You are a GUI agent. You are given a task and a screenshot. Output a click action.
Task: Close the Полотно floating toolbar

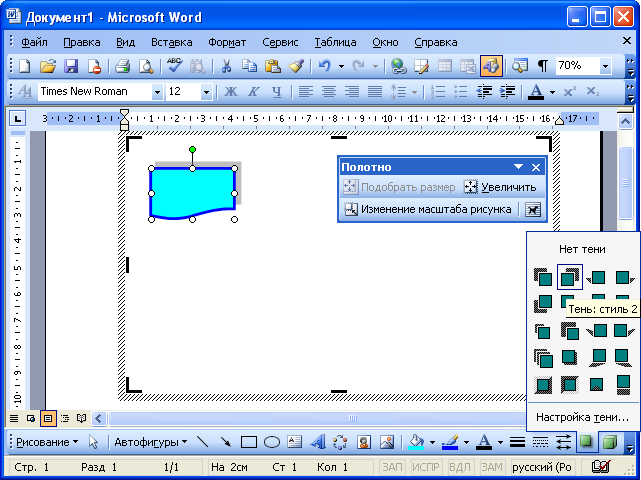point(536,167)
